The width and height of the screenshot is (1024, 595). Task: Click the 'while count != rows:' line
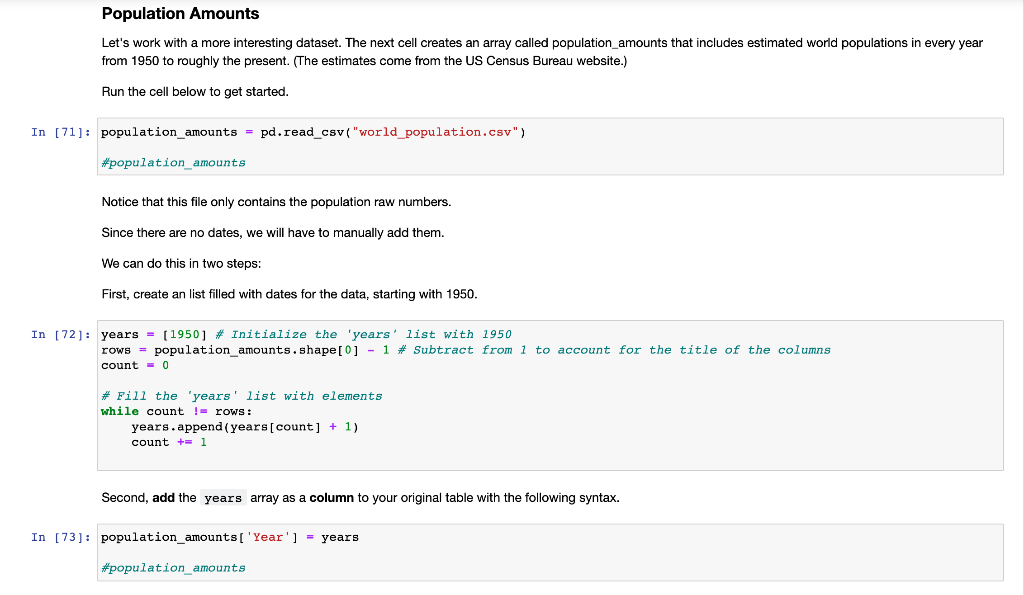click(176, 411)
